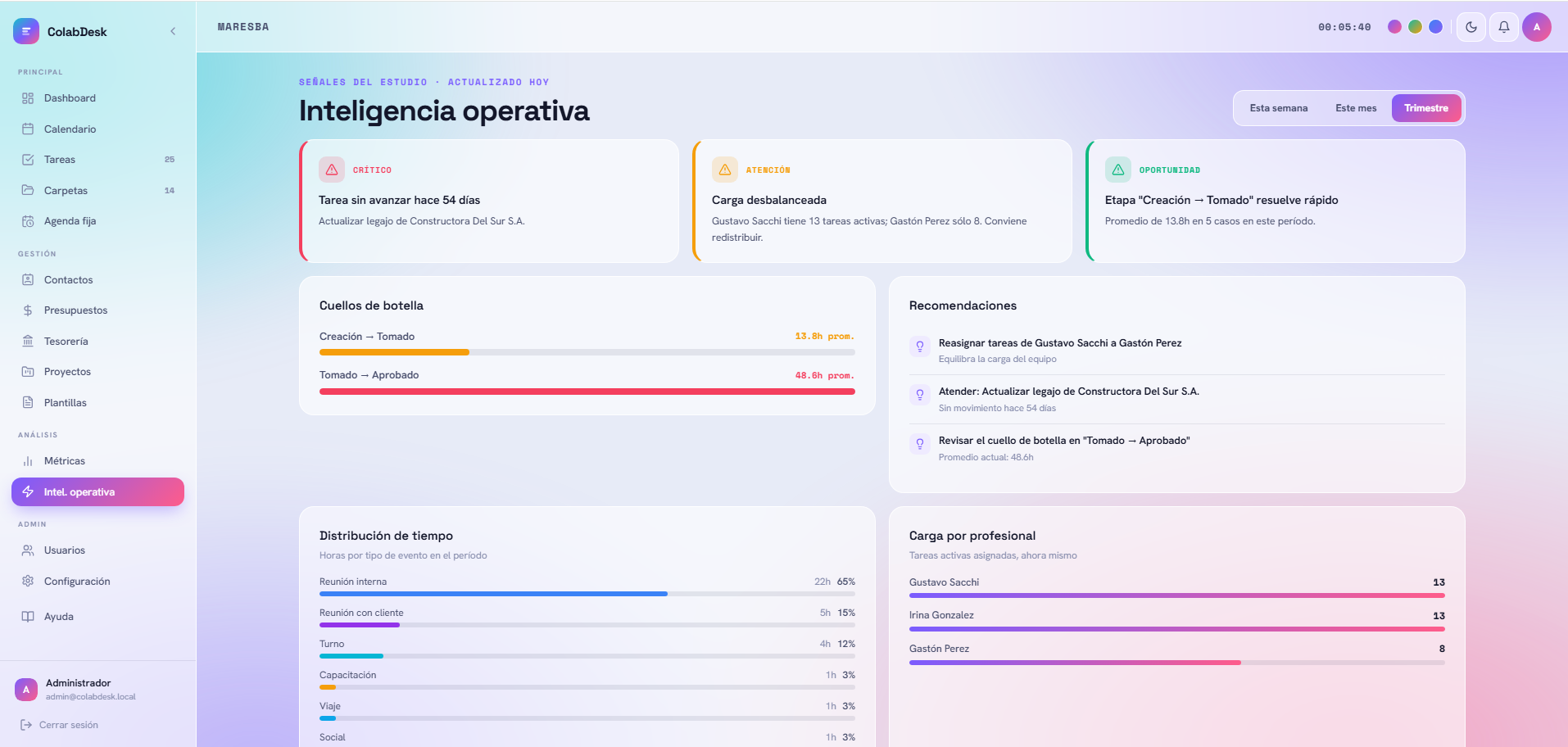
Task: Click the Usuarios people icon
Action: click(28, 550)
